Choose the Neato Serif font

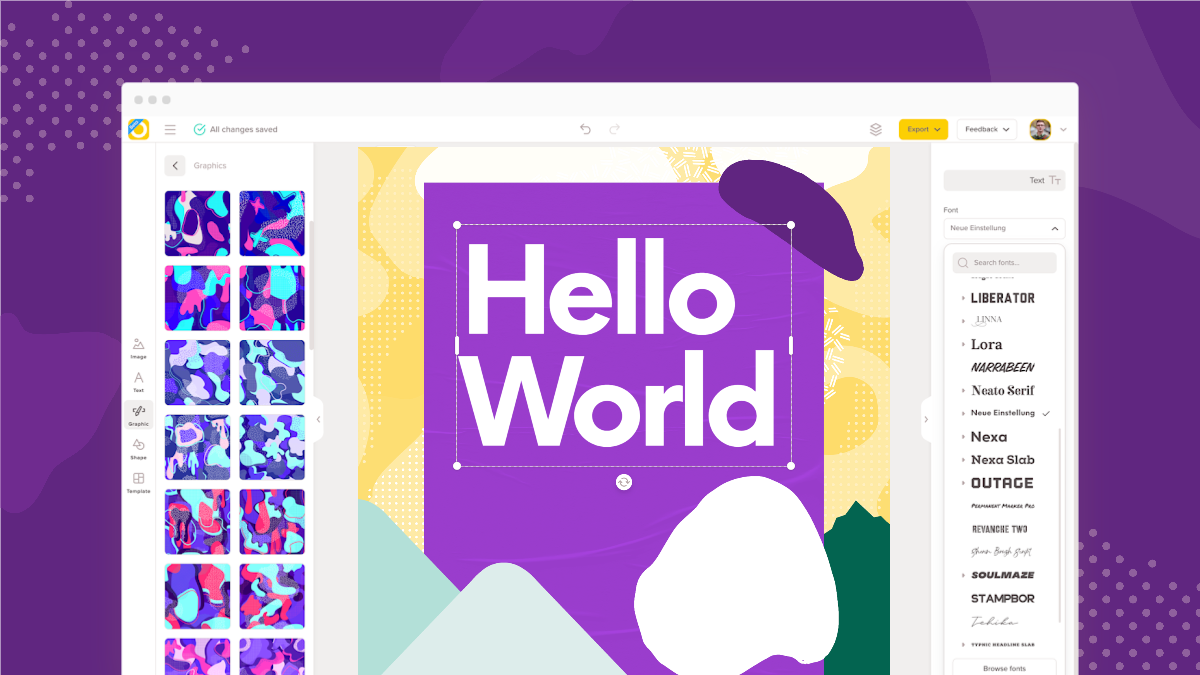point(1003,390)
